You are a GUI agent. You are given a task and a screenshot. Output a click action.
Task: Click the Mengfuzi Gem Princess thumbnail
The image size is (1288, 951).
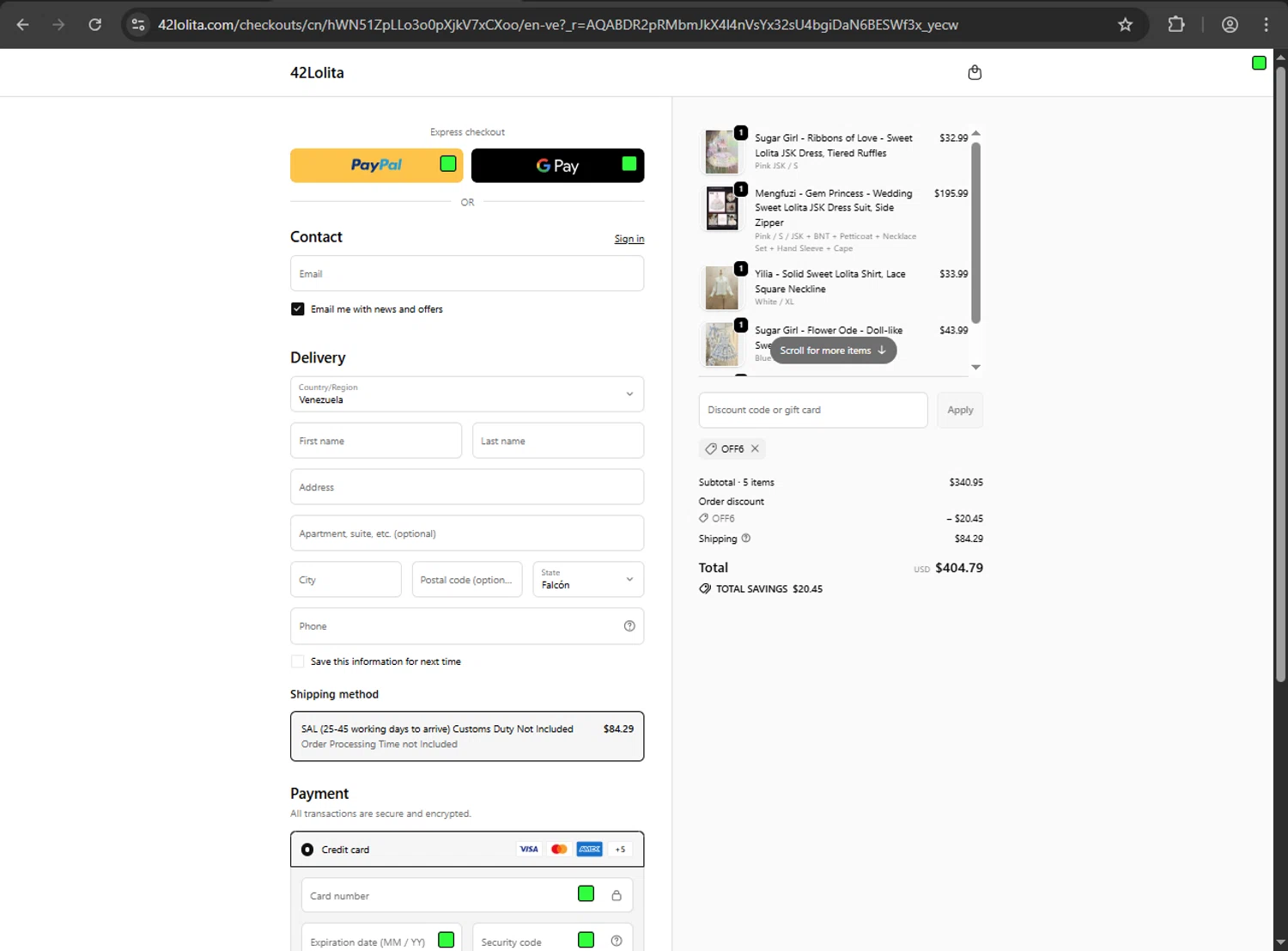[722, 208]
